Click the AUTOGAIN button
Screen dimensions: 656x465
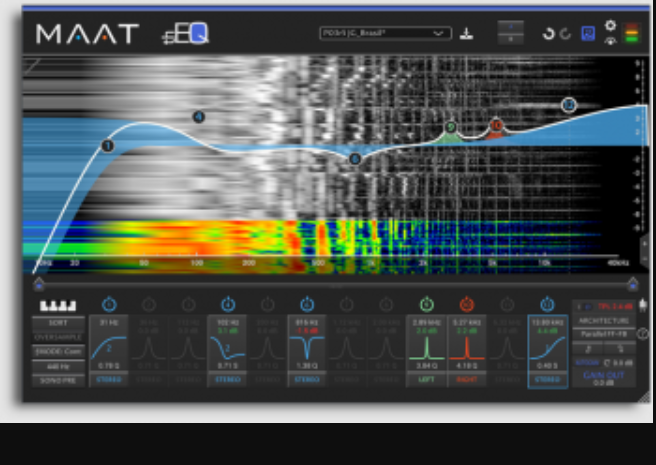click(588, 362)
